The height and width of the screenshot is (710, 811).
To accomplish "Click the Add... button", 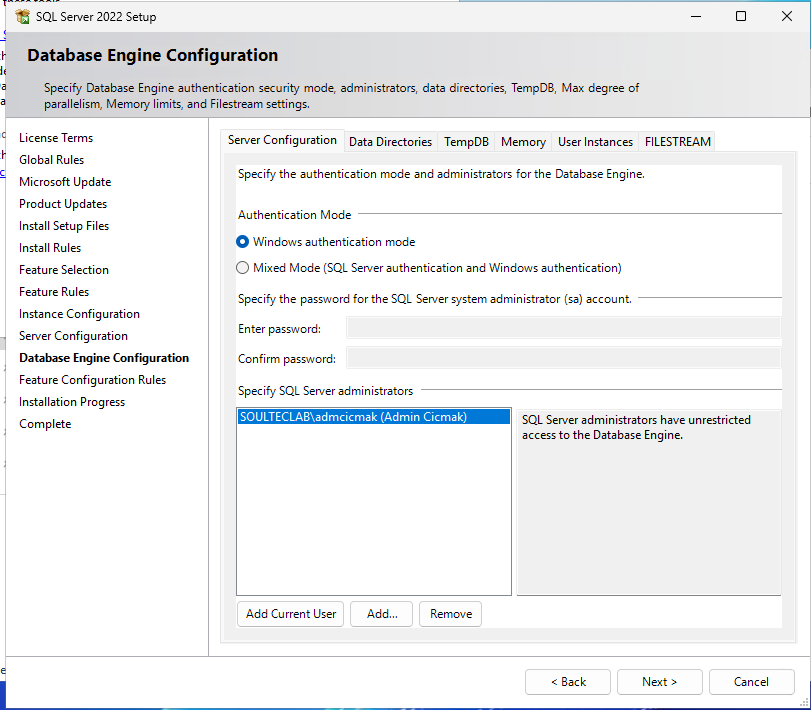I will (382, 614).
